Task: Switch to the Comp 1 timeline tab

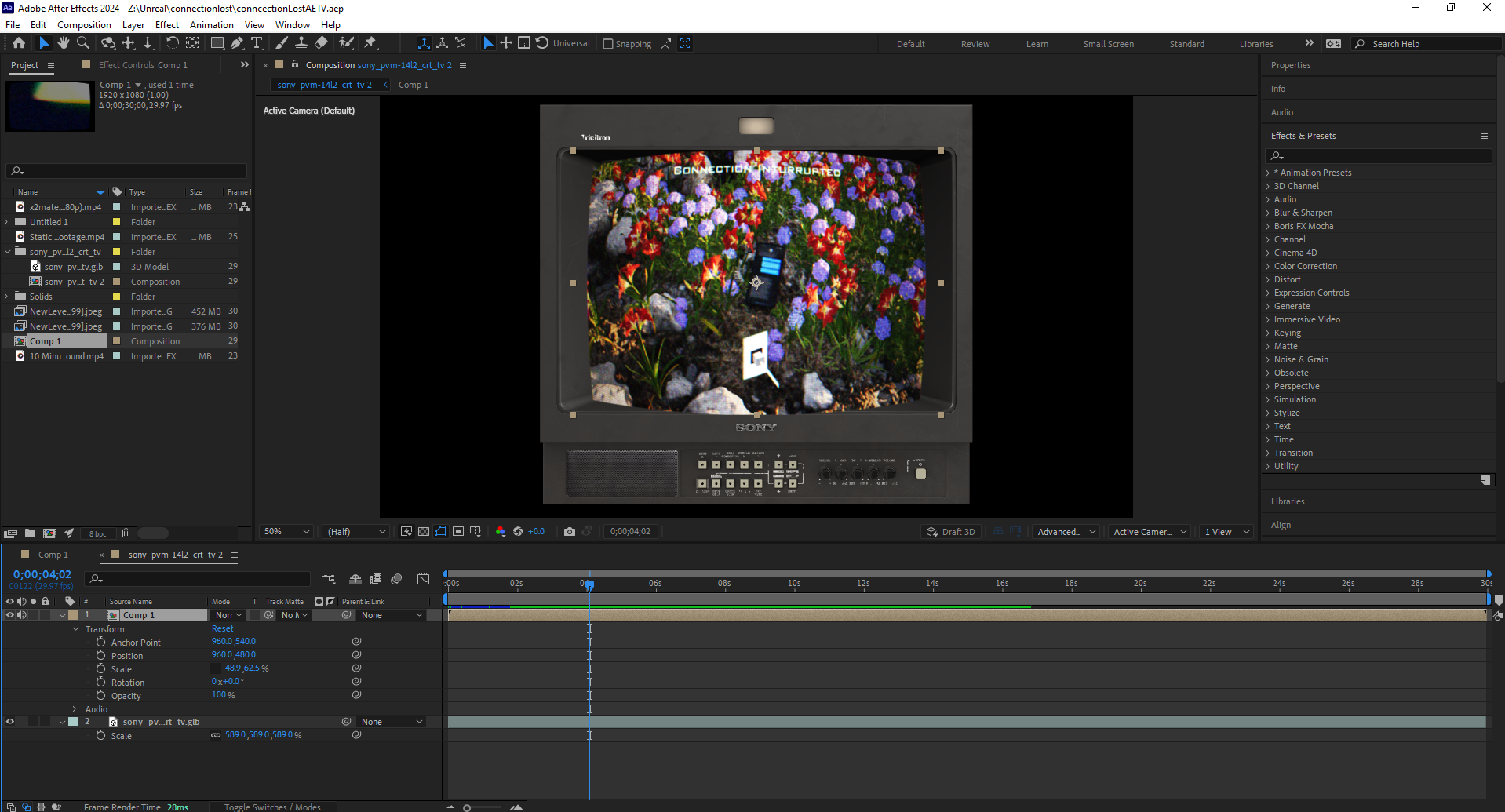Action: tap(52, 555)
